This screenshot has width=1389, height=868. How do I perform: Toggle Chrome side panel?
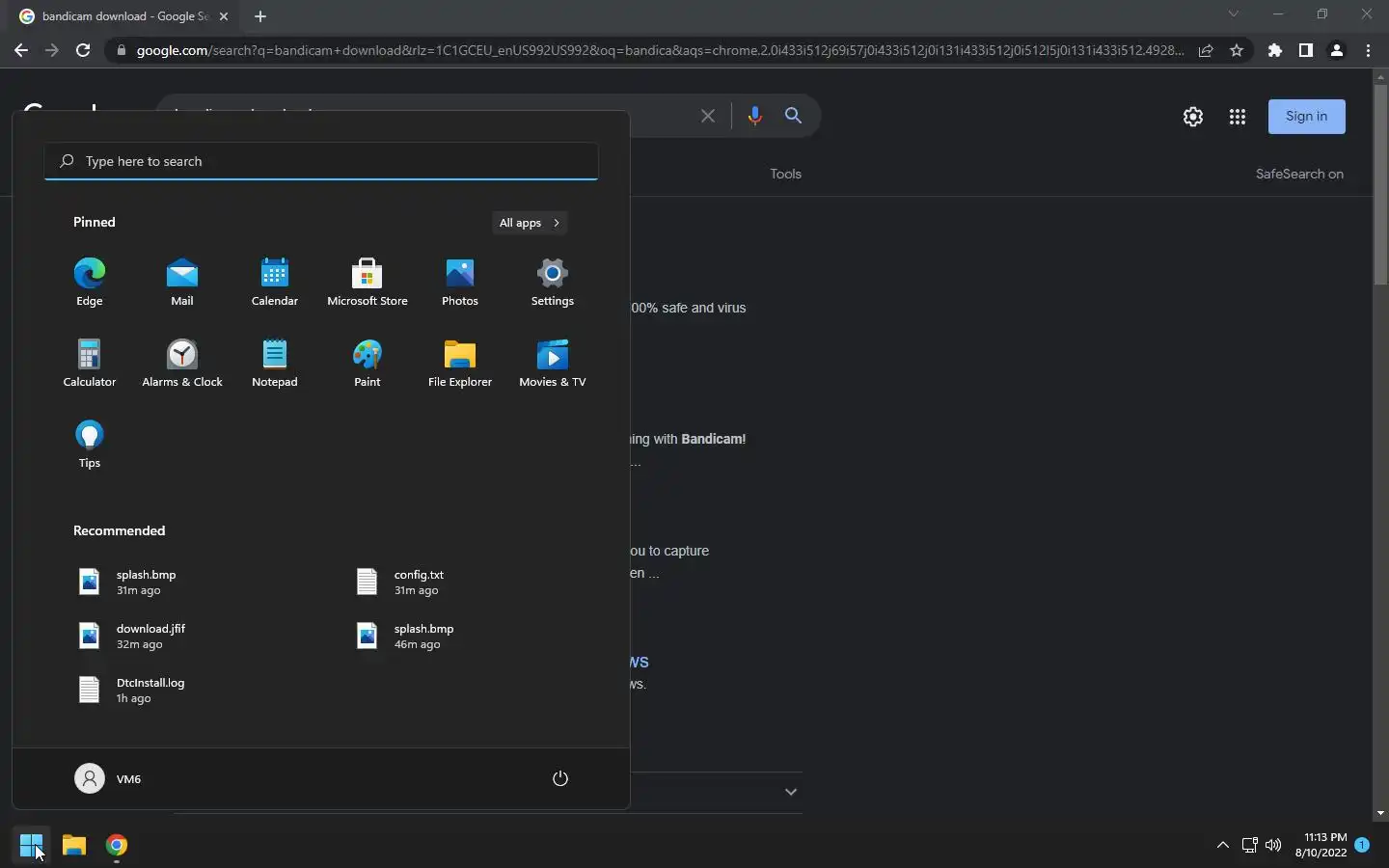[x=1306, y=50]
